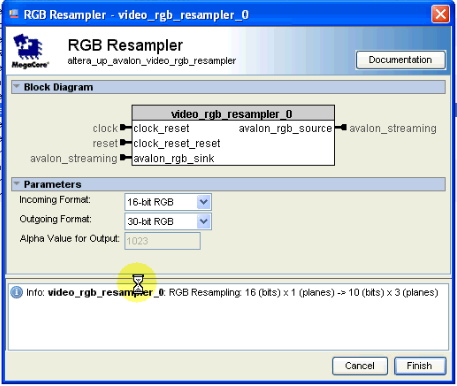This screenshot has height=386, width=457.
Task: Collapse the Block Diagram section
Action: click(x=16, y=87)
